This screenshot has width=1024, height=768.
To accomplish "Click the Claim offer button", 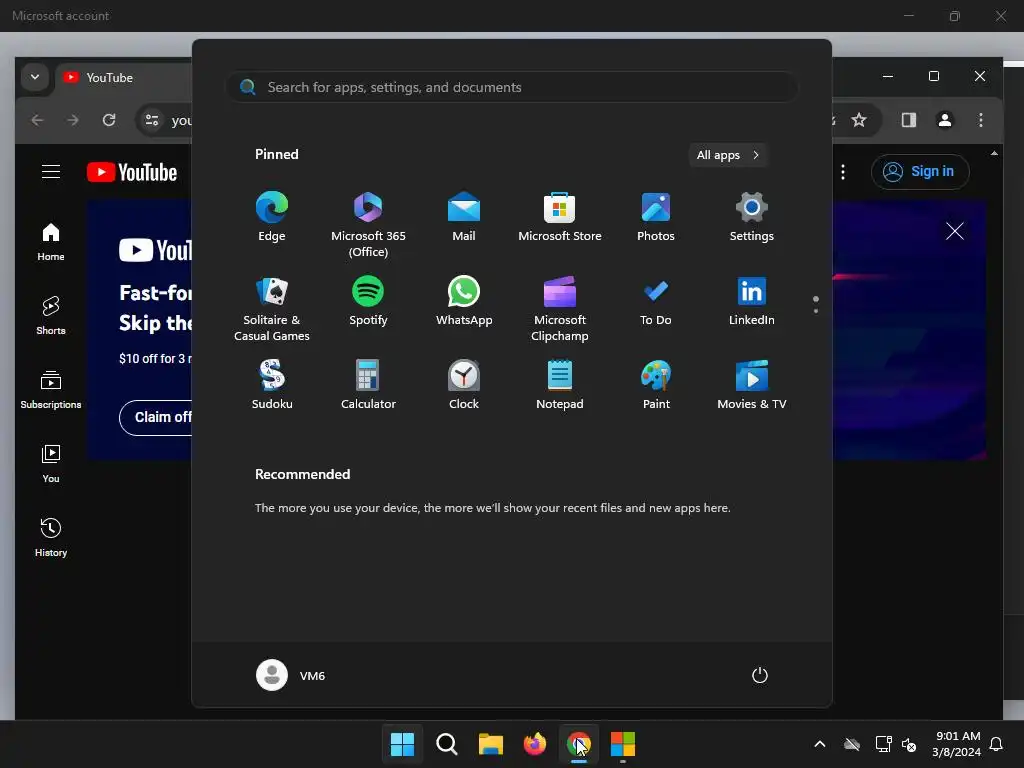I will pos(156,417).
